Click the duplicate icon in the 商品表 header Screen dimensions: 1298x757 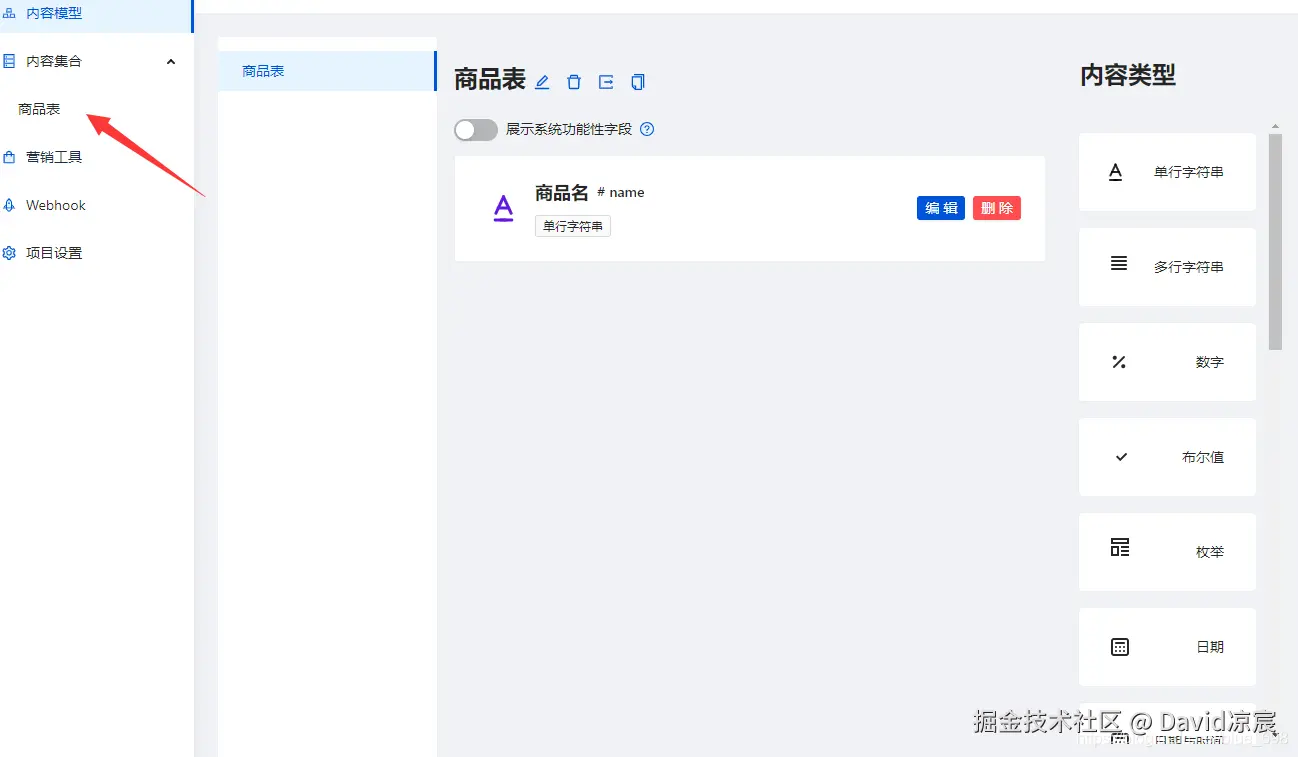tap(637, 81)
